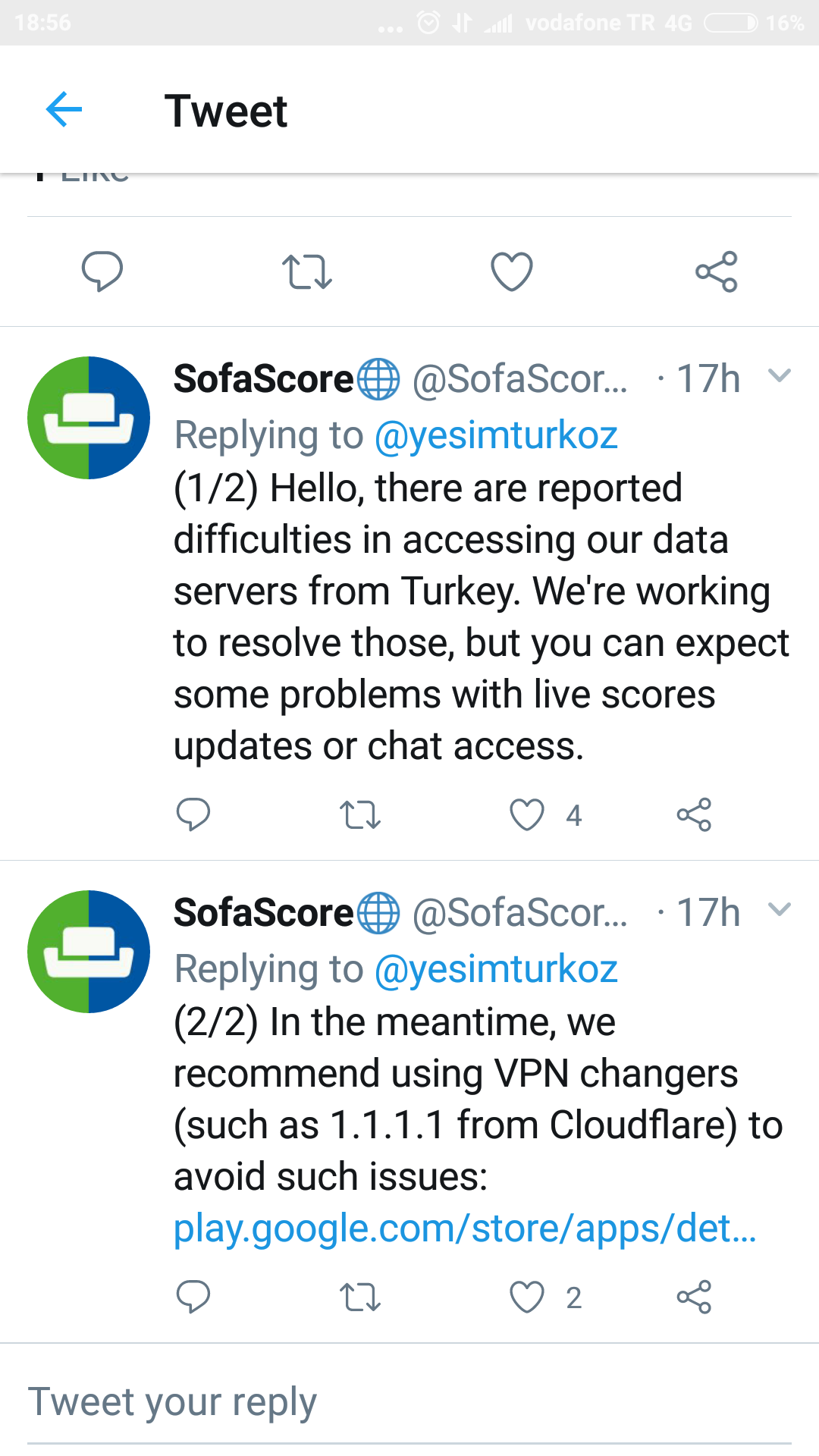Open the play.google.com store link
Viewport: 819px width, 1456px height.
(x=464, y=1228)
